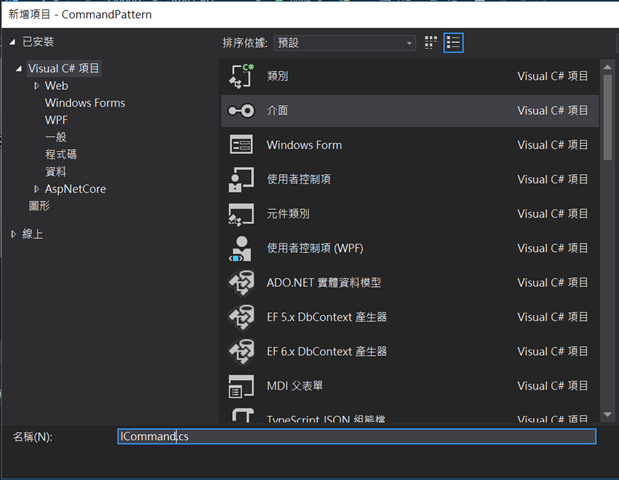Click 已安裝 installed heading

[38, 42]
